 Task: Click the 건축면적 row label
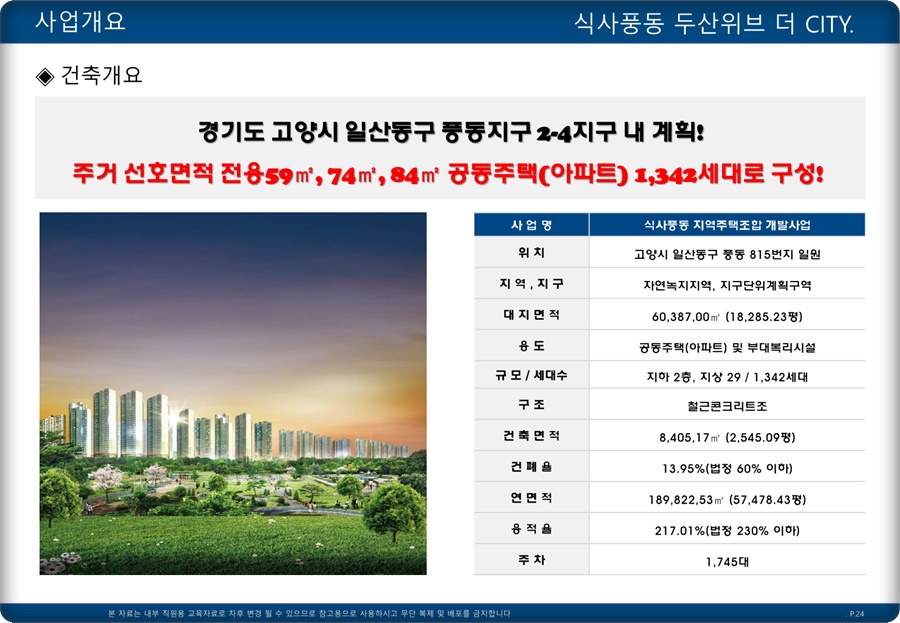coord(532,436)
